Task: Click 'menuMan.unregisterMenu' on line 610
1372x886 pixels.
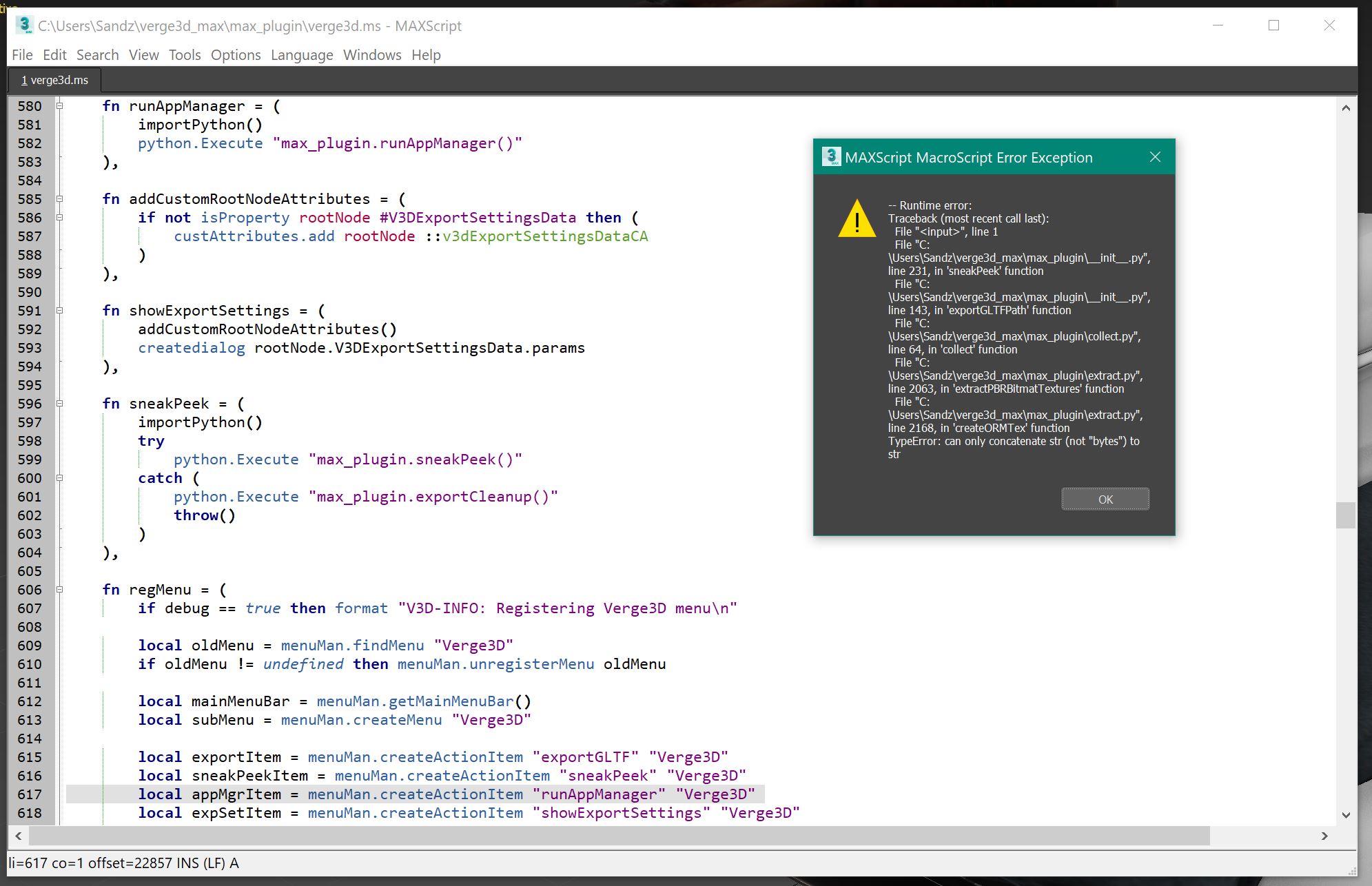Action: coord(495,664)
